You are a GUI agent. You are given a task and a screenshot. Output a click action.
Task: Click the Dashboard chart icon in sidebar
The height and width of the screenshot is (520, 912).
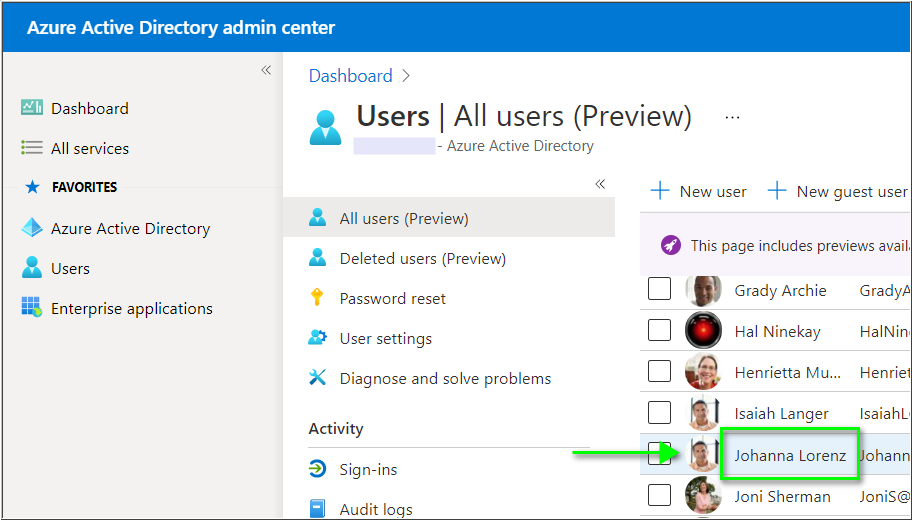click(x=32, y=108)
